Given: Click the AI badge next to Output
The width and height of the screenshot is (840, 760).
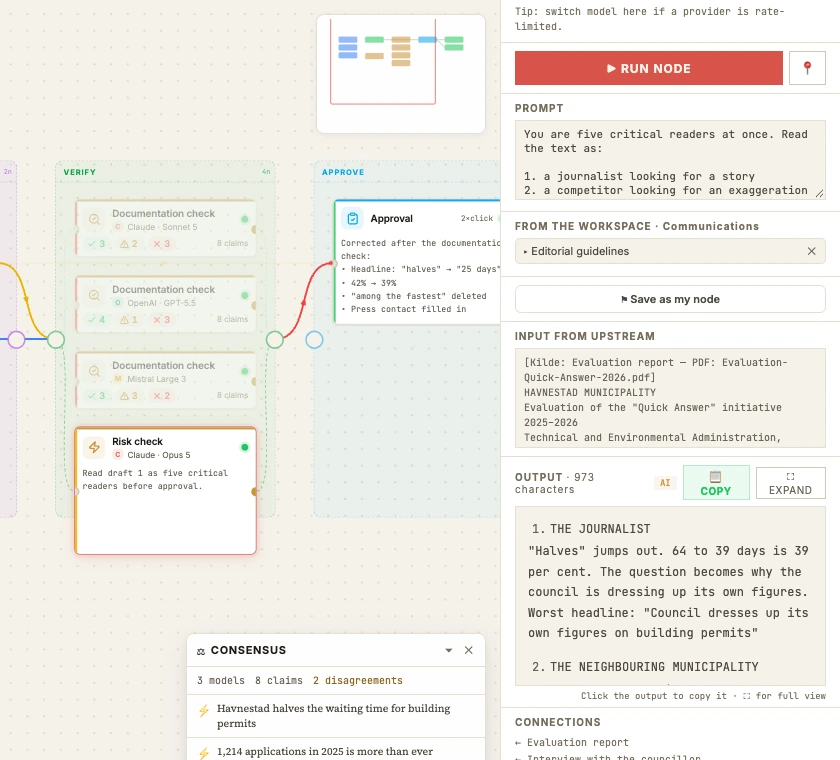Looking at the screenshot, I should click(x=665, y=483).
